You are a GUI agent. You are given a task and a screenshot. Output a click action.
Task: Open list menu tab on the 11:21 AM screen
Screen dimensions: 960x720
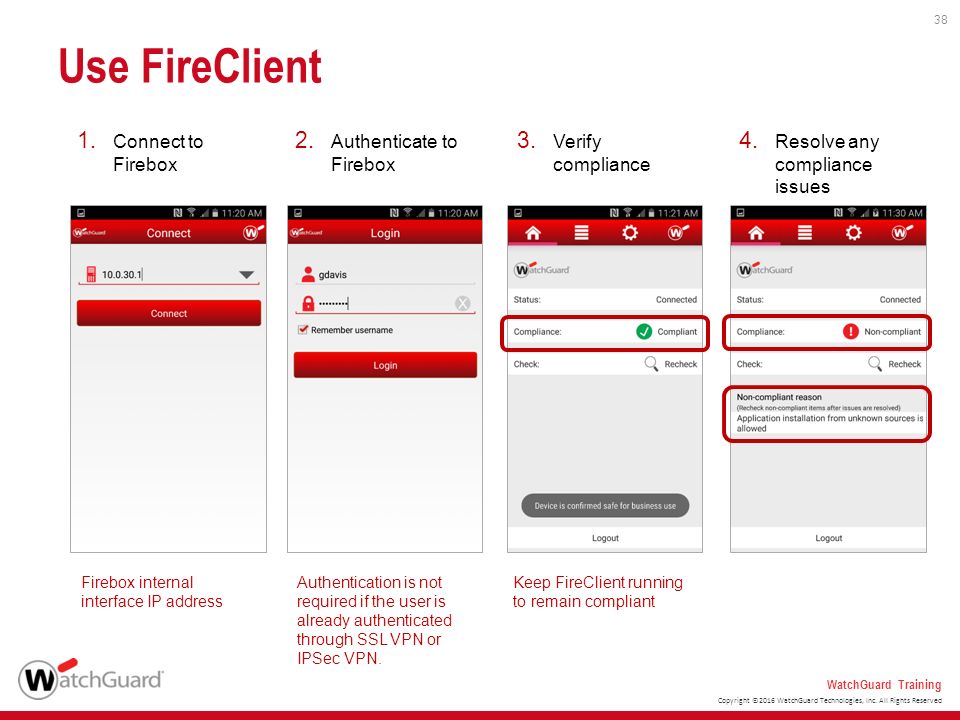[x=581, y=233]
